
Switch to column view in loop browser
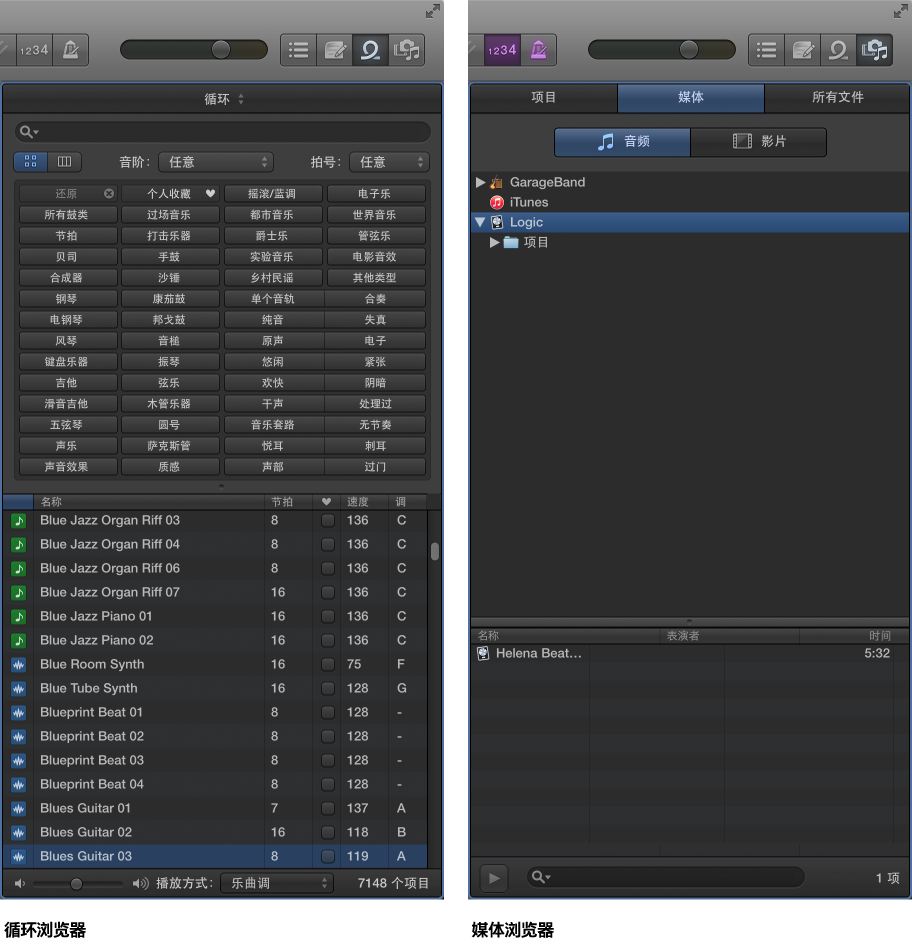pos(64,161)
